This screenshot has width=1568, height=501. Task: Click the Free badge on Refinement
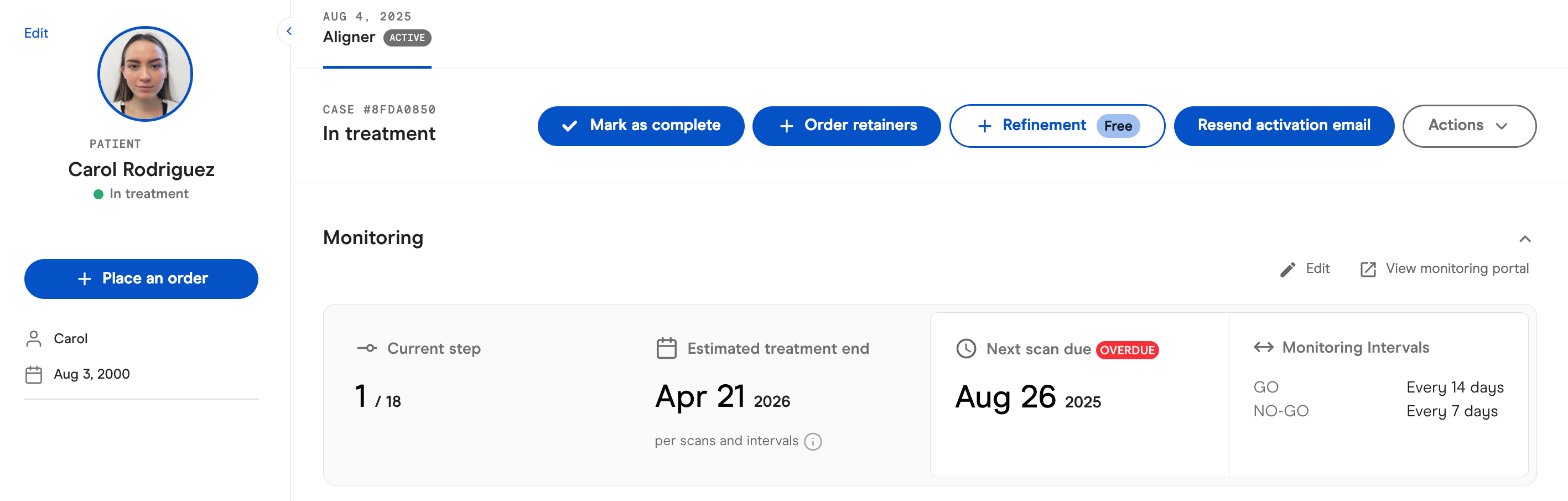pos(1118,126)
